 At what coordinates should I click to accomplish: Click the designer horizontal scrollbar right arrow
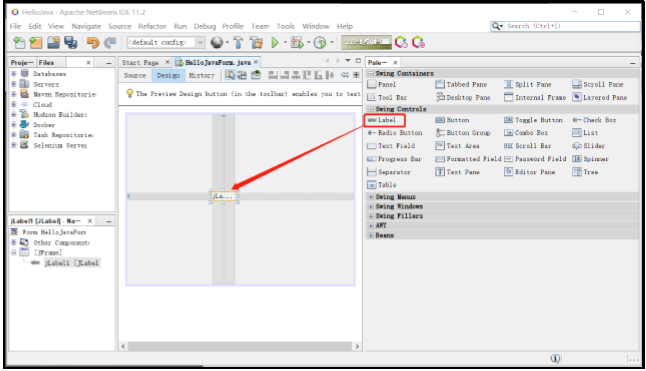coord(357,346)
